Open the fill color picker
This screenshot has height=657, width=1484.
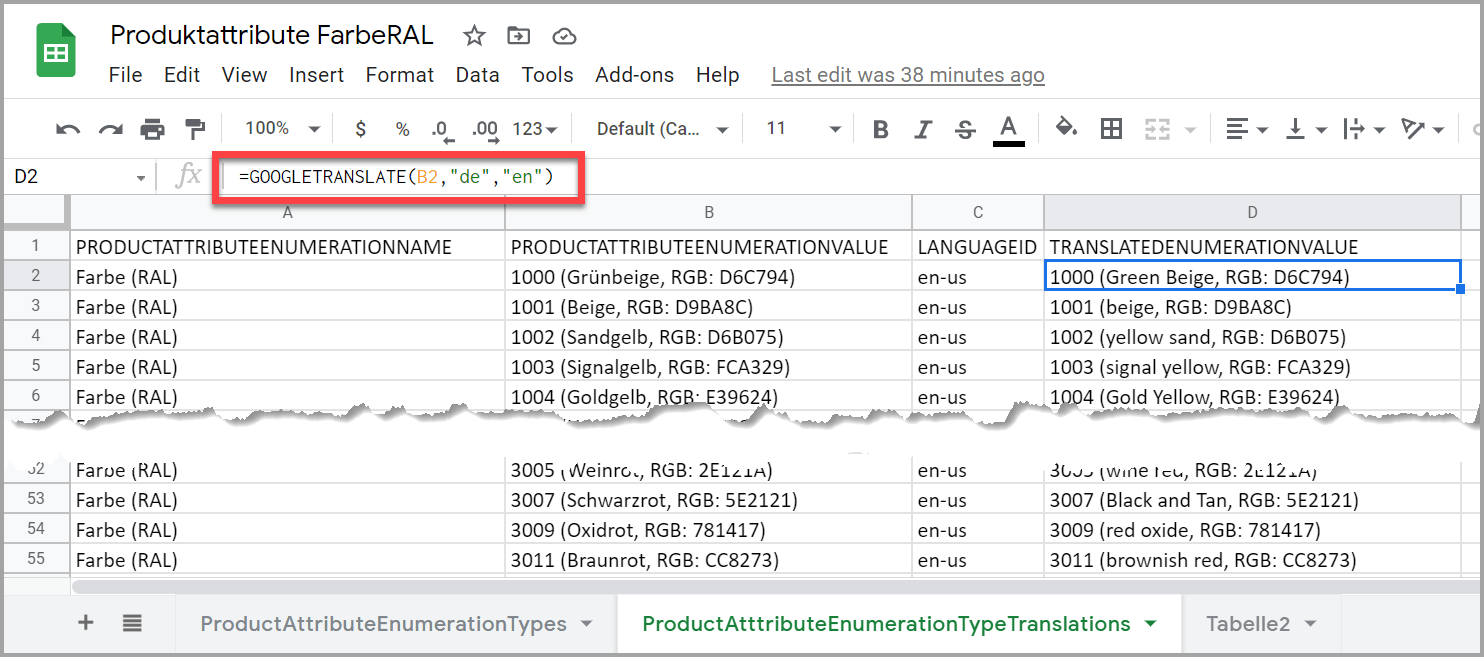click(1066, 128)
